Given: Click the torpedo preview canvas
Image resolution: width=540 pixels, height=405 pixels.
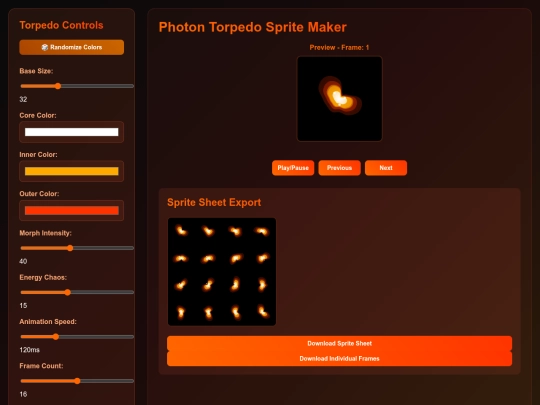Looking at the screenshot, I should tap(340, 99).
